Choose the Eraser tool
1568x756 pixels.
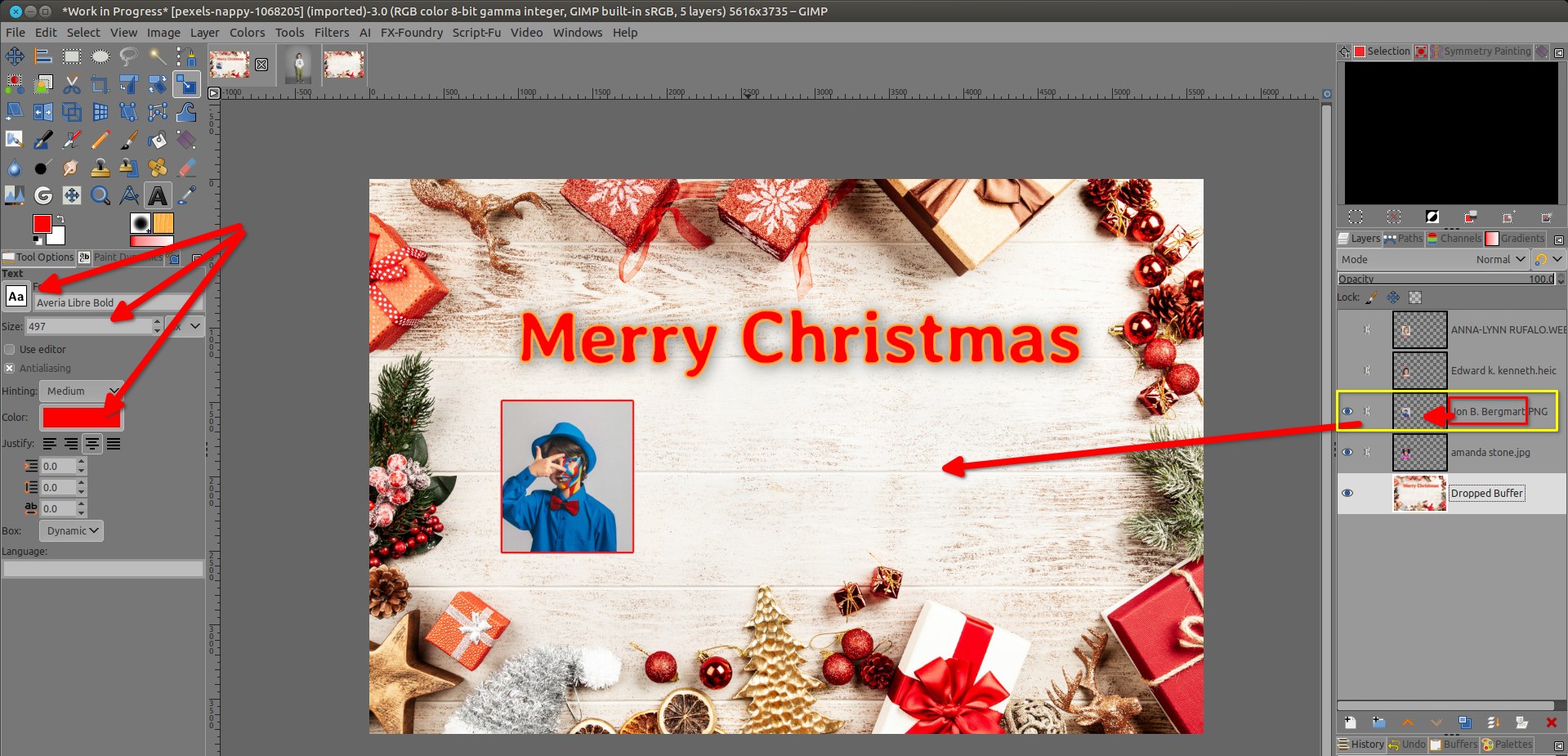[x=187, y=168]
